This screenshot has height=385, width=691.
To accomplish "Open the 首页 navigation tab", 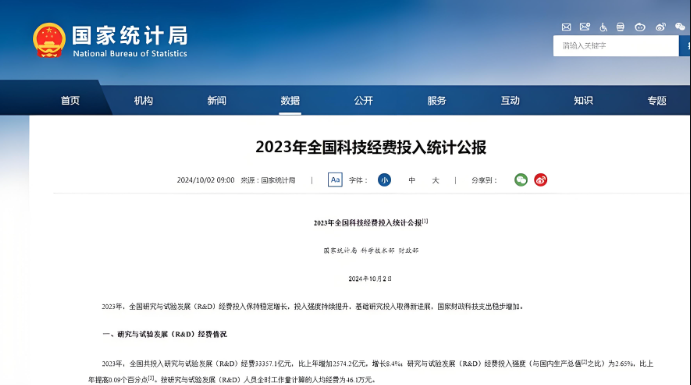I will click(x=70, y=101).
